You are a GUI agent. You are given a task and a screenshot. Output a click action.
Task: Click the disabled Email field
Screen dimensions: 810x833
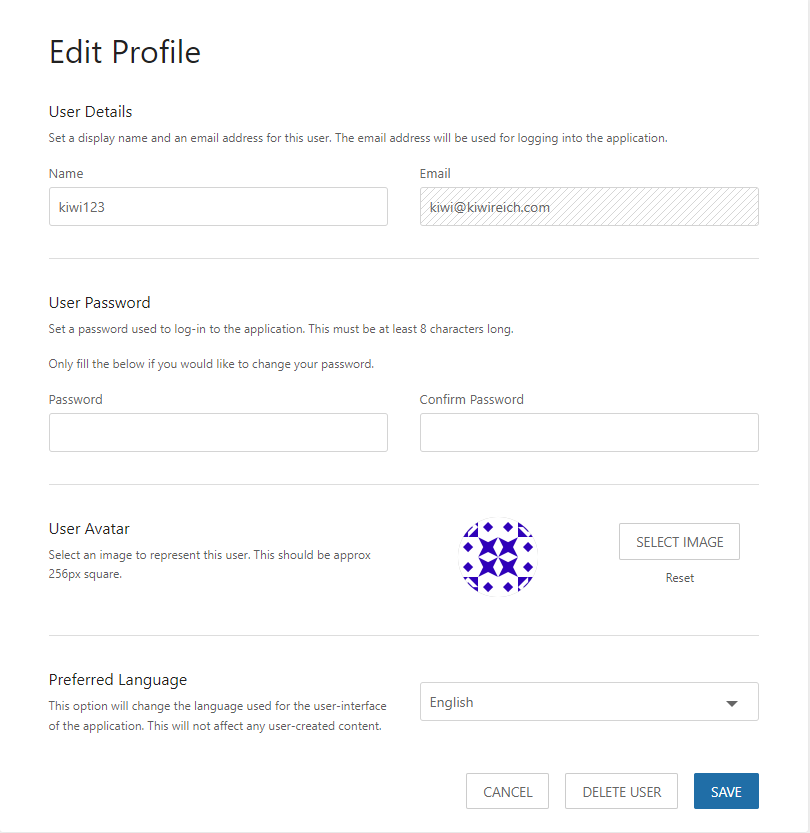(x=589, y=207)
